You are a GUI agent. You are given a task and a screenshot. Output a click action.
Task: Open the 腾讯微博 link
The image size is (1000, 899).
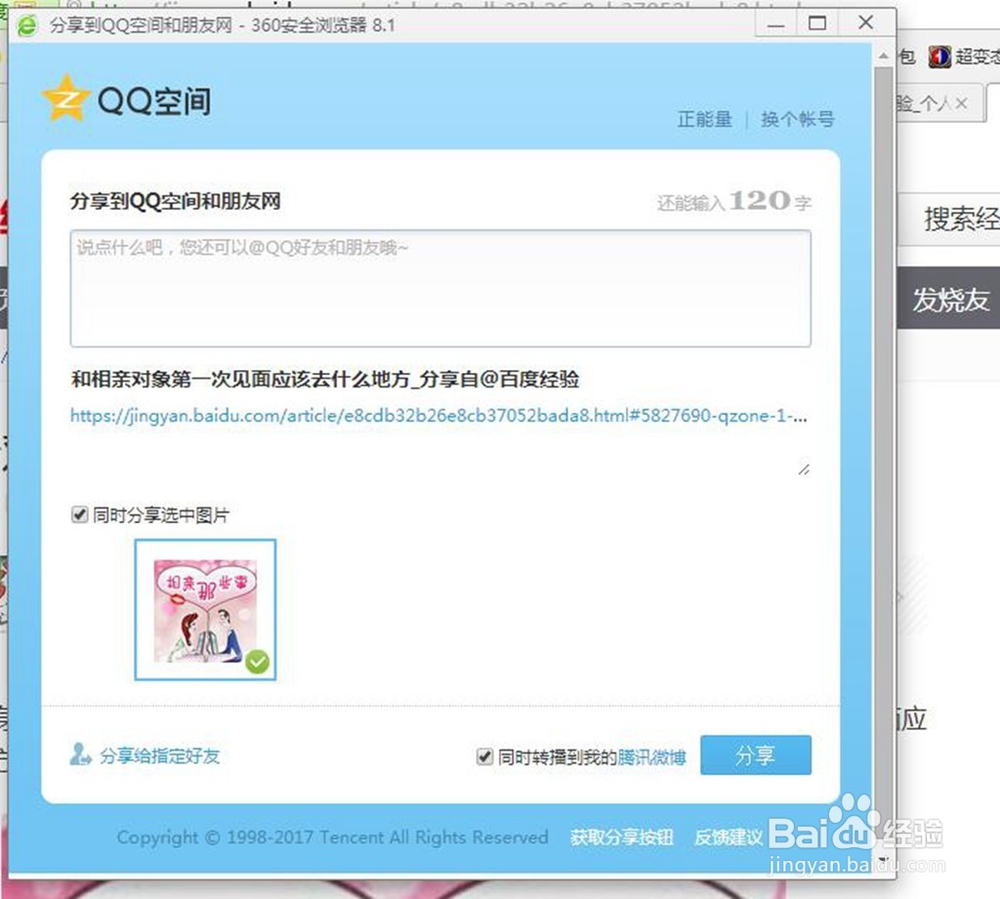pos(652,757)
